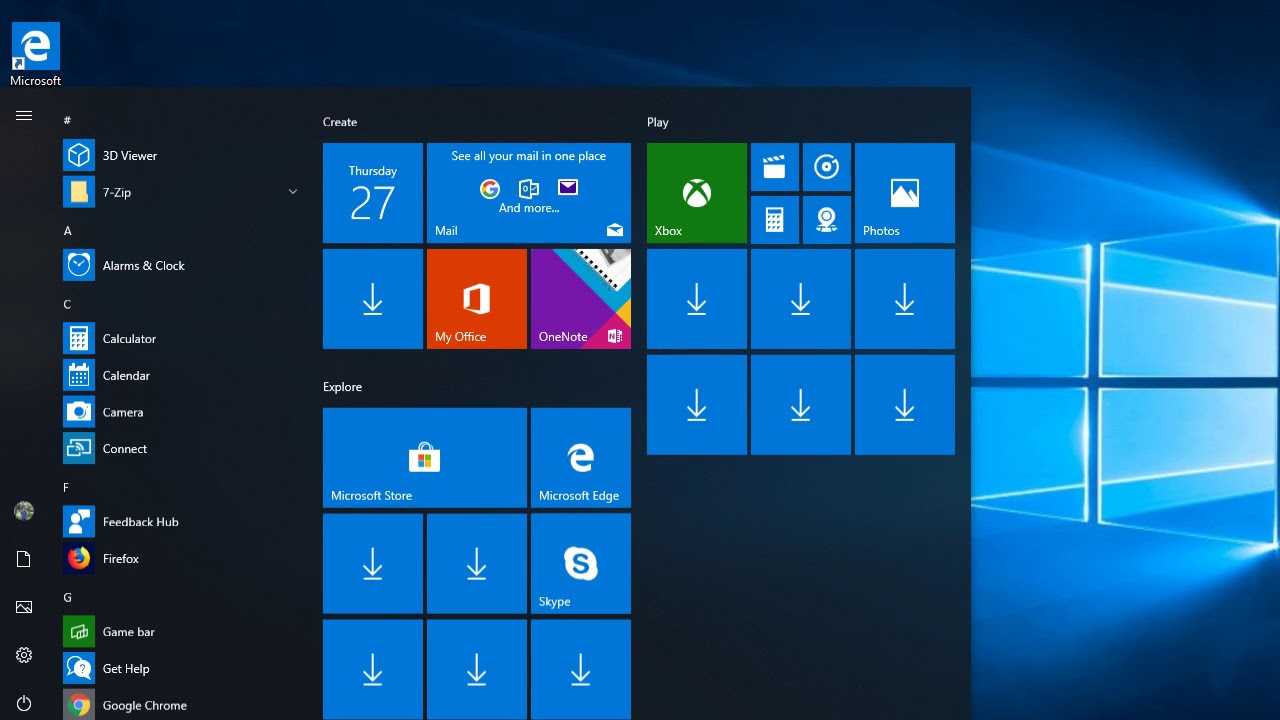This screenshot has height=720, width=1280.
Task: Open Alarms & Clock from the app list
Action: pyautogui.click(x=185, y=266)
